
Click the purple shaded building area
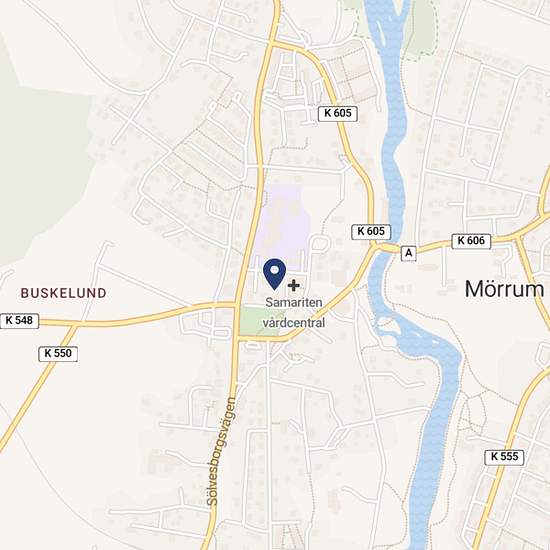282,223
